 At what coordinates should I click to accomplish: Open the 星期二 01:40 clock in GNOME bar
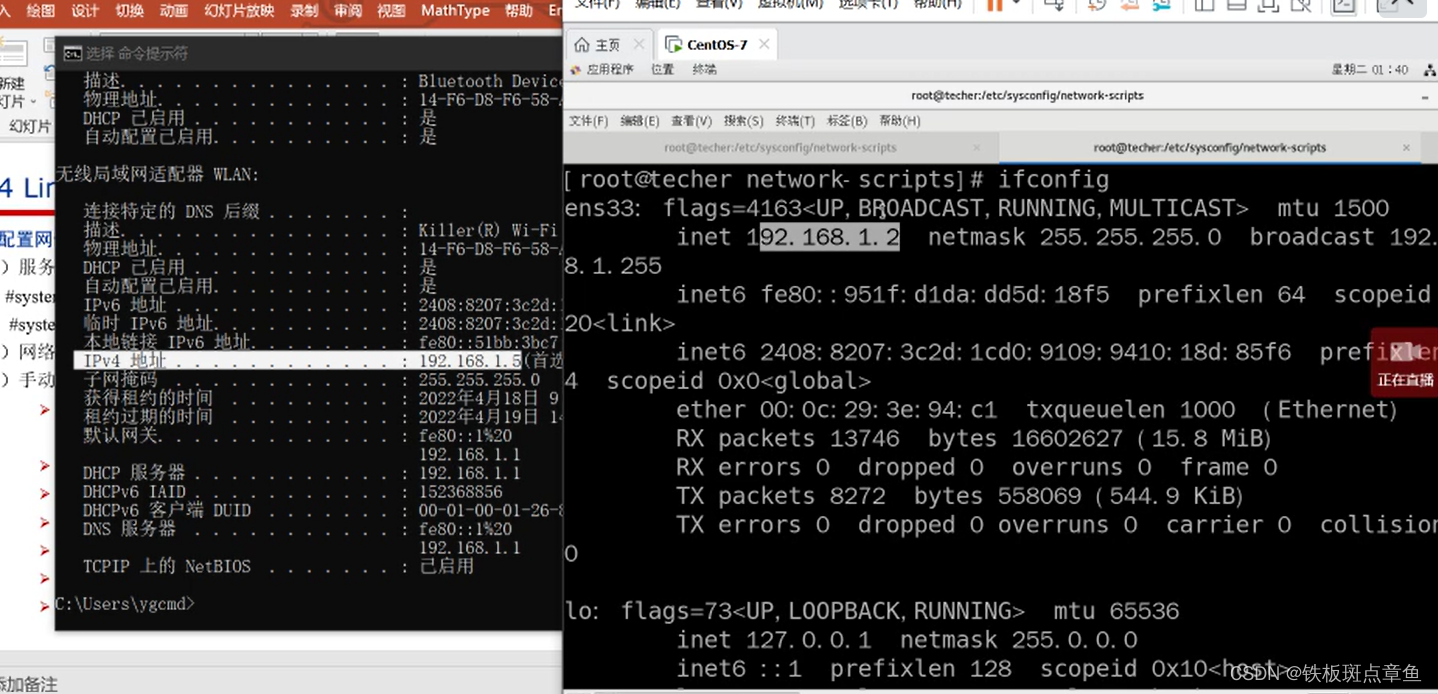click(1370, 70)
